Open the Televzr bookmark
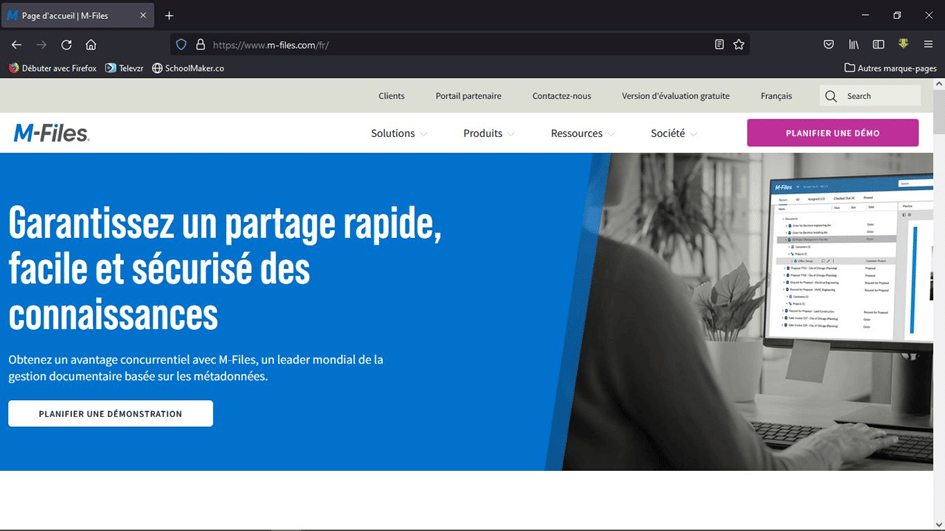The image size is (945, 531). (124, 68)
